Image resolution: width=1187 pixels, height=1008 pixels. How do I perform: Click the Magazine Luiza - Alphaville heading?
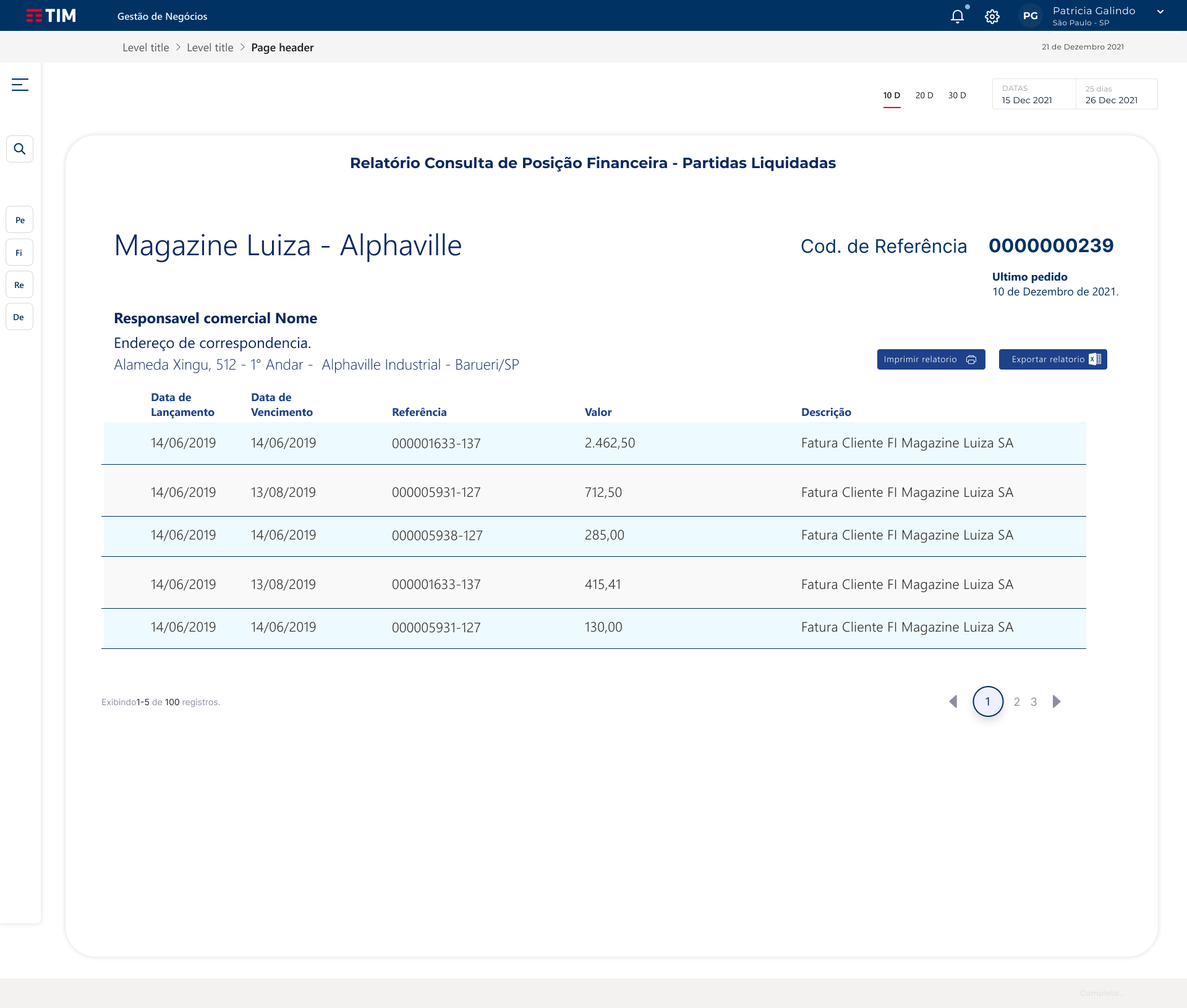[x=288, y=245]
